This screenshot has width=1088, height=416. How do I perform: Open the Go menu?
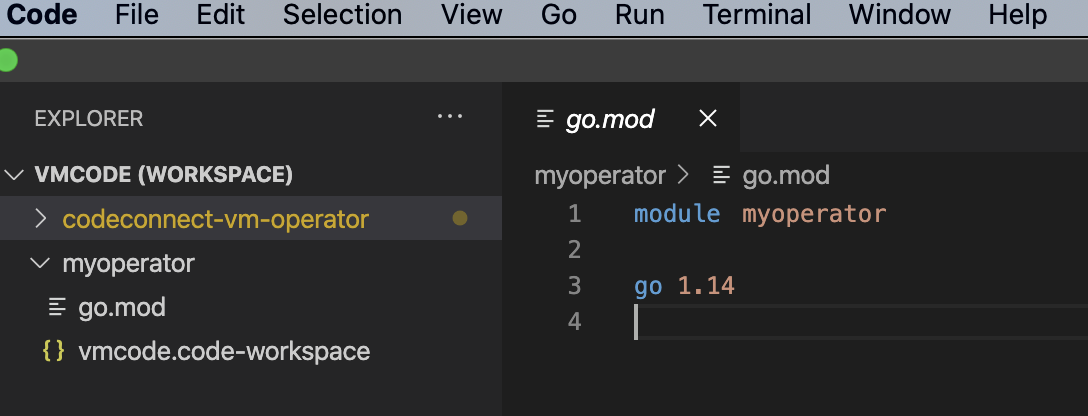[559, 15]
